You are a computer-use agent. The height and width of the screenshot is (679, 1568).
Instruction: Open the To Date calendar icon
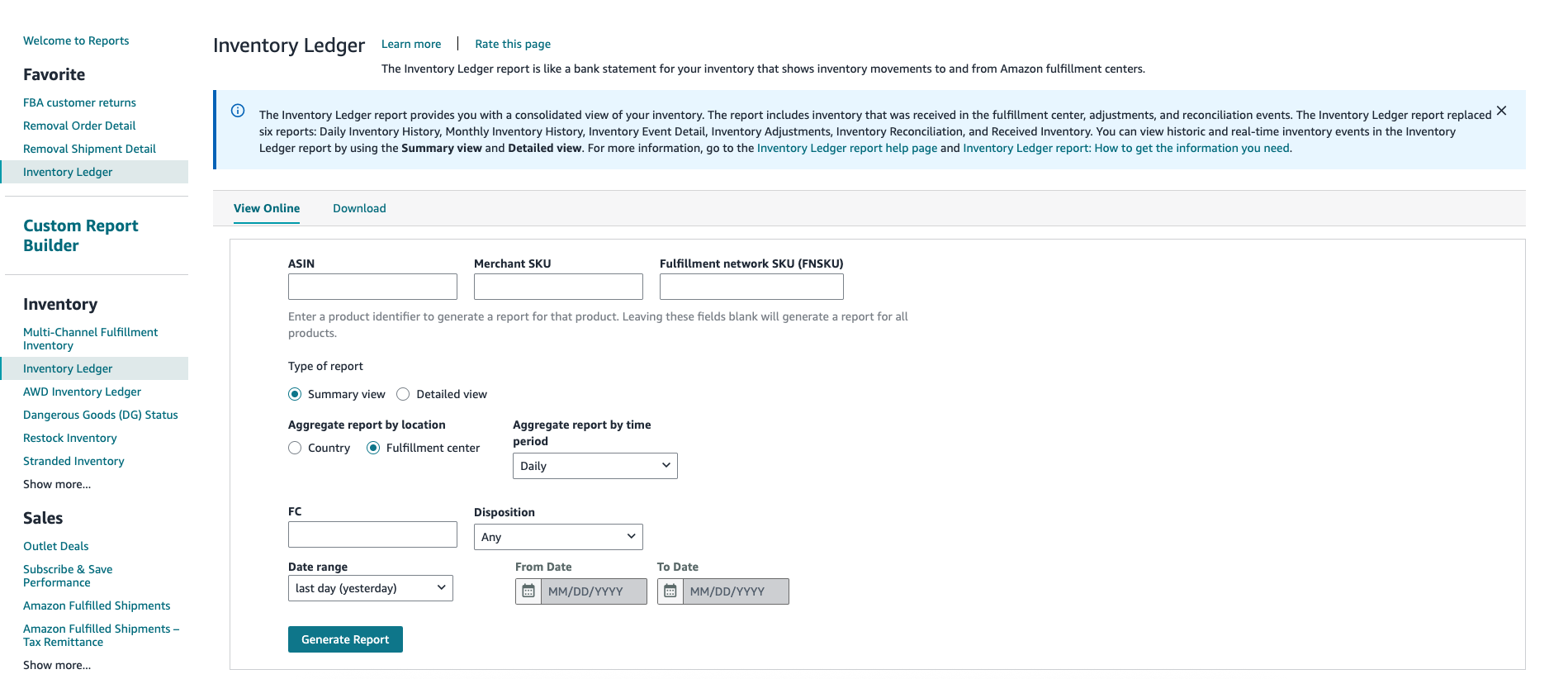click(x=670, y=591)
